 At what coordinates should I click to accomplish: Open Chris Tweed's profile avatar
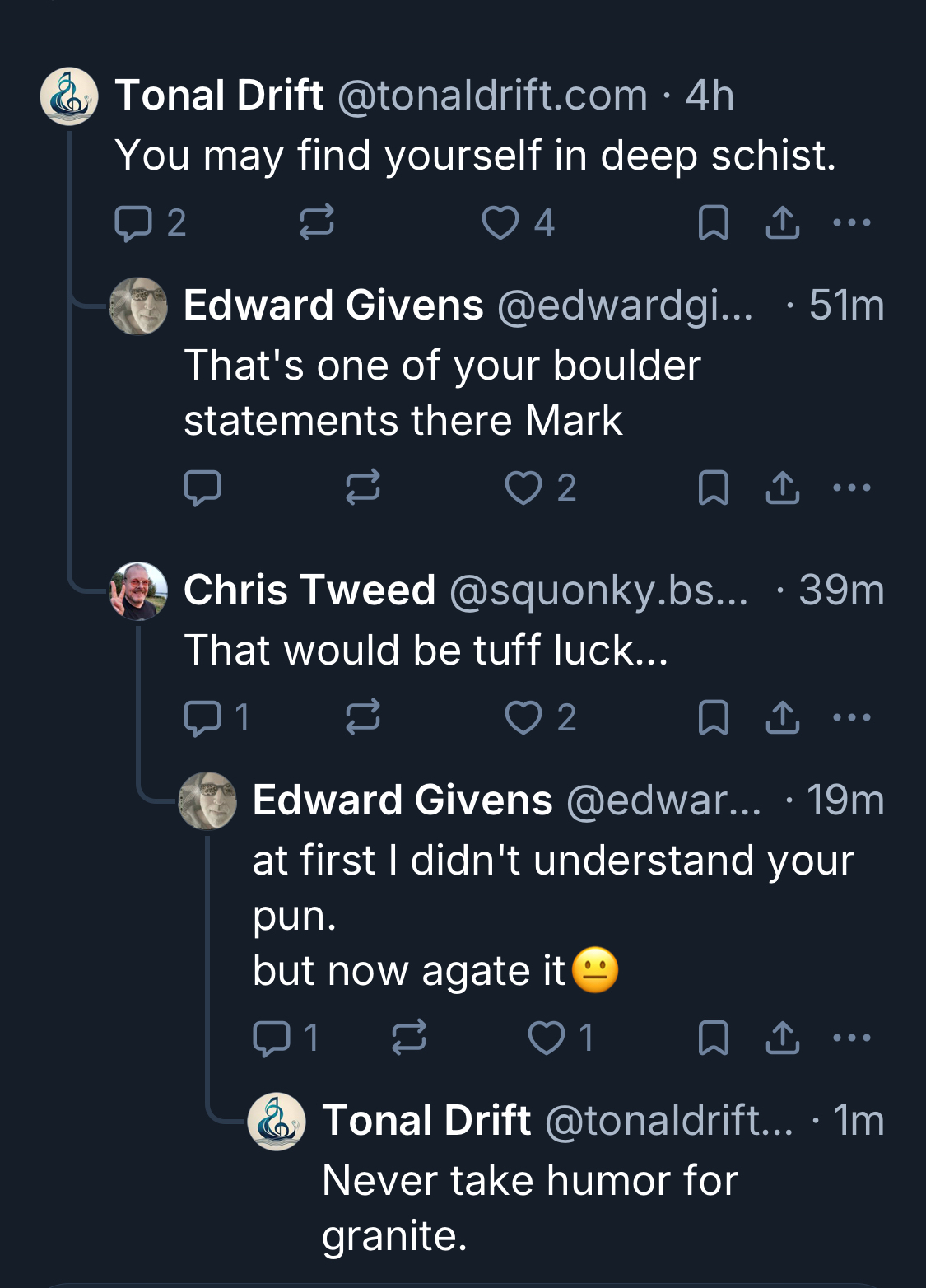(x=138, y=590)
